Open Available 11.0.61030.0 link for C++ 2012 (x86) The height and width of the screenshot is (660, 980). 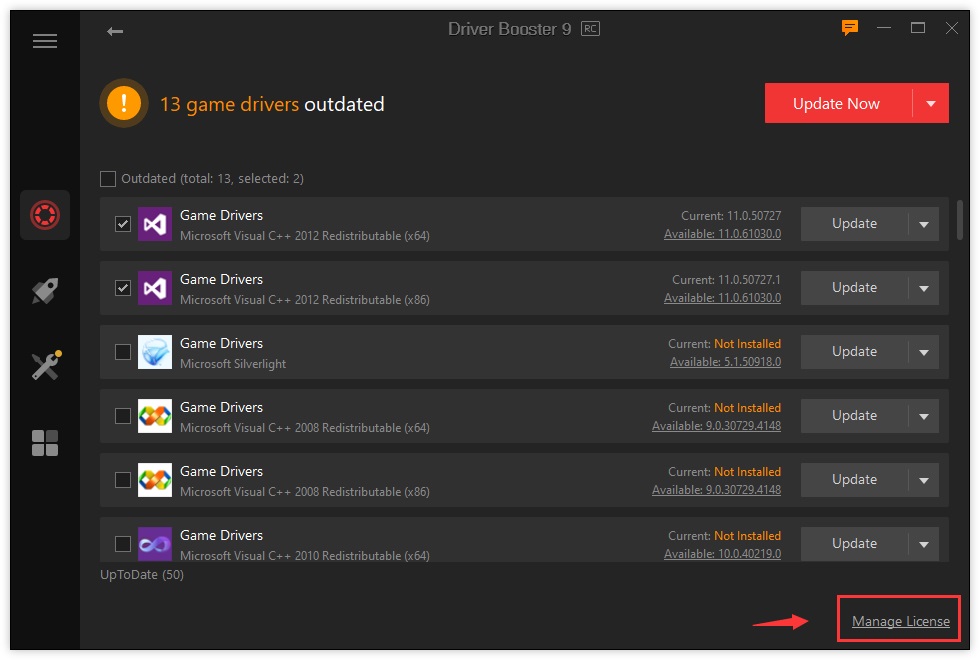click(x=722, y=298)
